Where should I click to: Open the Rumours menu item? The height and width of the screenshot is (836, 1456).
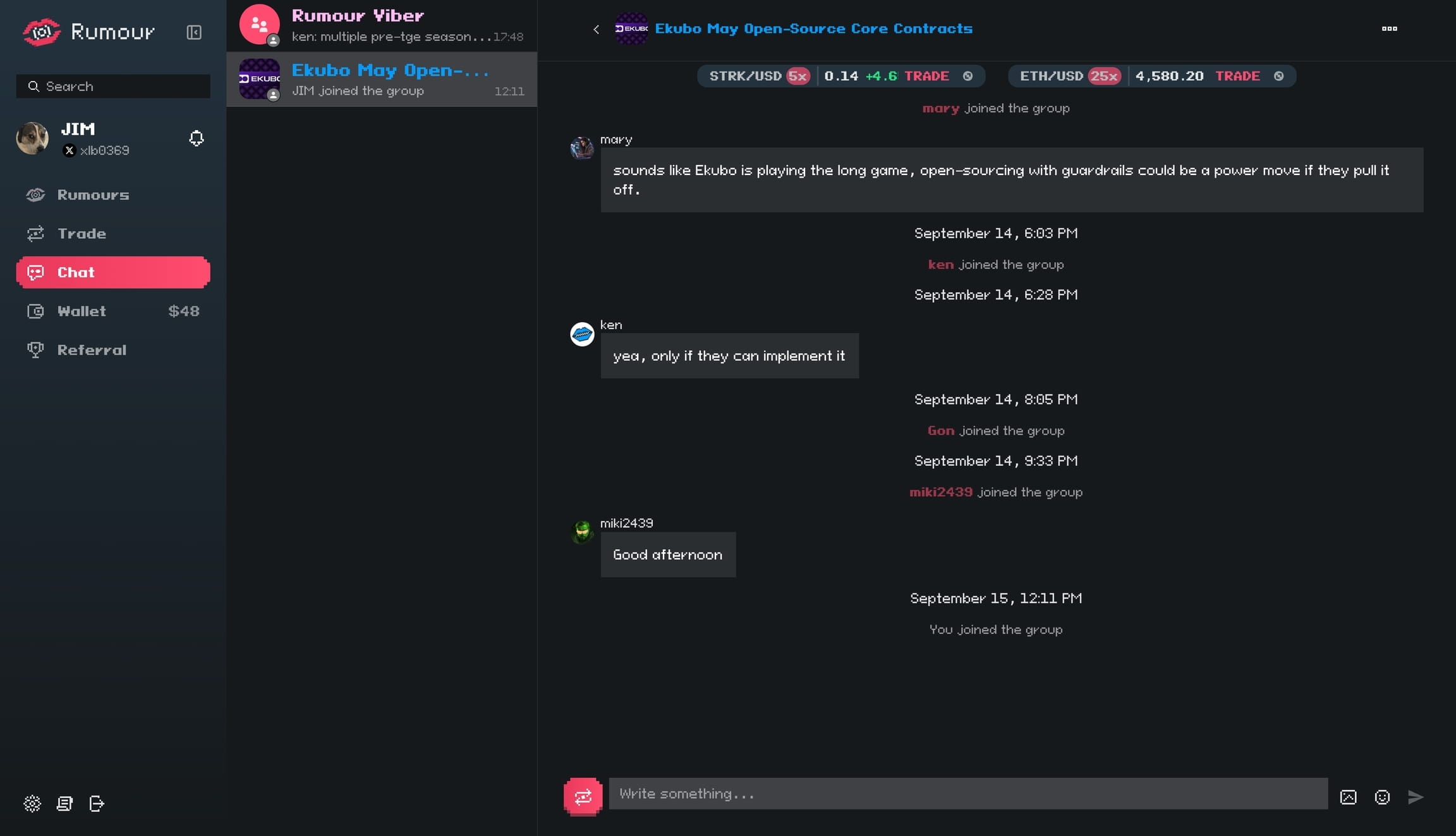coord(93,195)
